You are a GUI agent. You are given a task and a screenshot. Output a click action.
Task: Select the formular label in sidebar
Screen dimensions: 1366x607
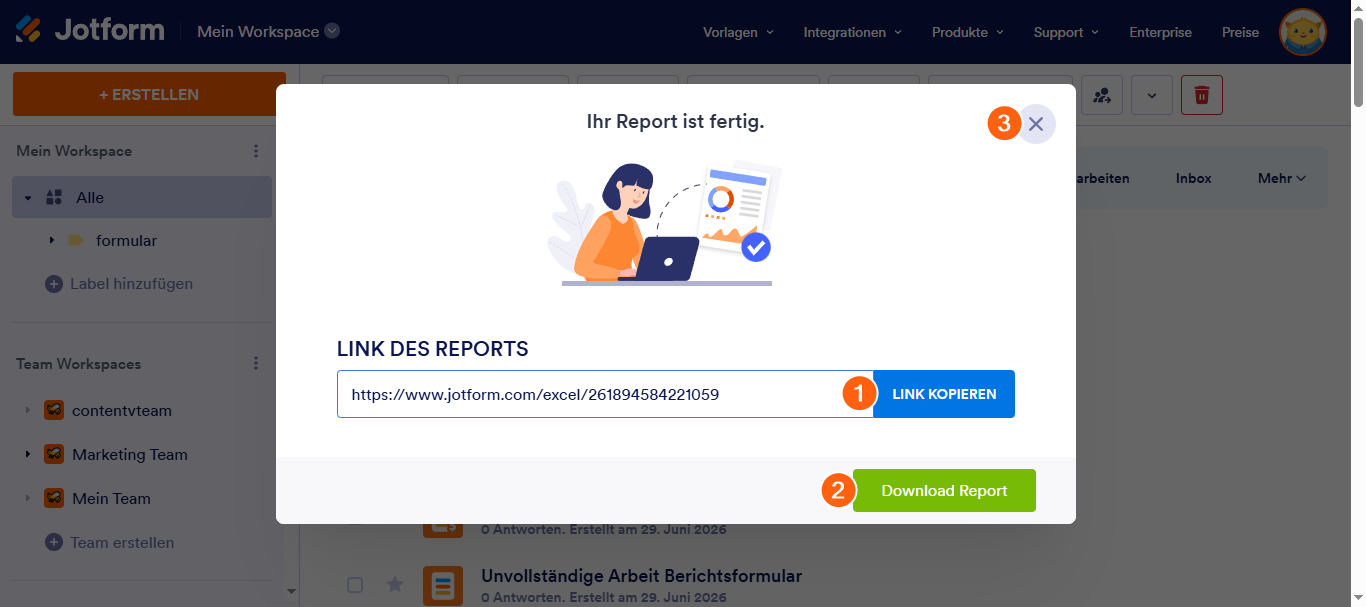coord(126,240)
